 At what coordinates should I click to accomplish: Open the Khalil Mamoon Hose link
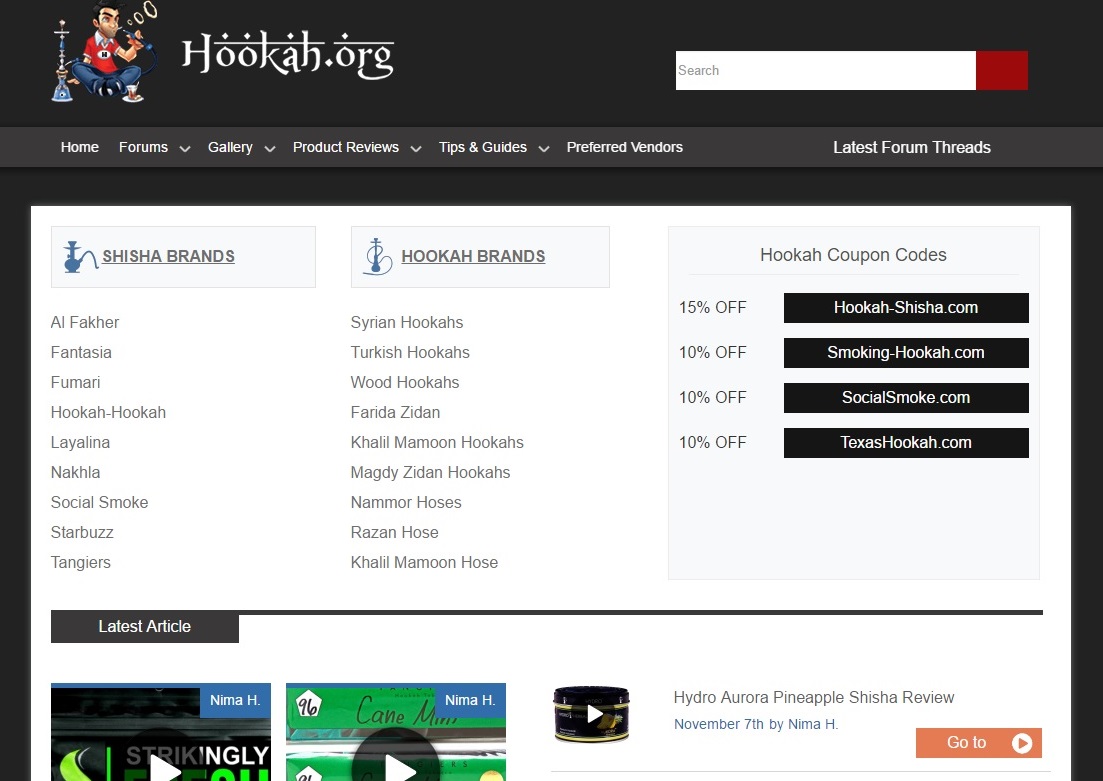[424, 562]
